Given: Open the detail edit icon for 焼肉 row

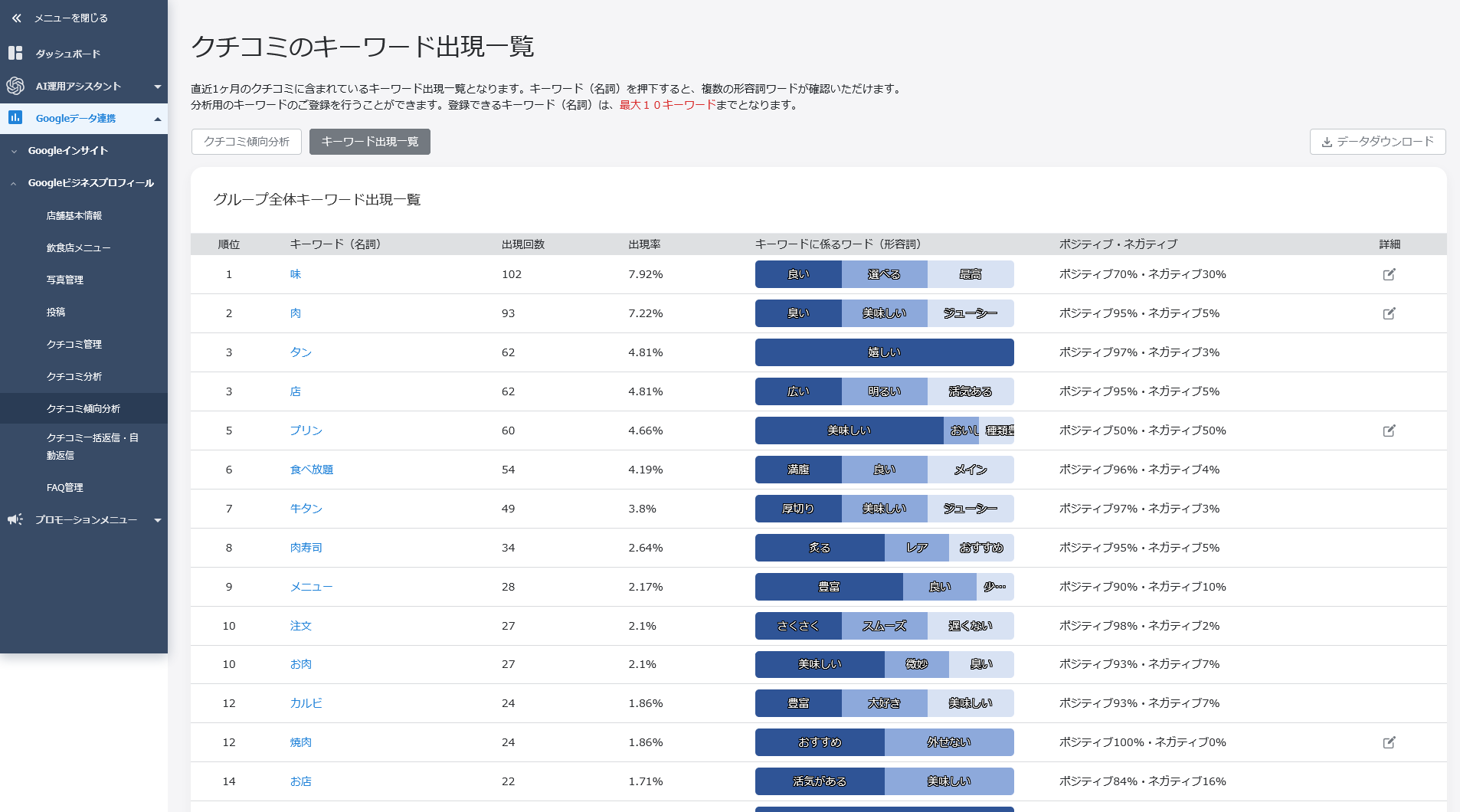Looking at the screenshot, I should click(x=1389, y=742).
